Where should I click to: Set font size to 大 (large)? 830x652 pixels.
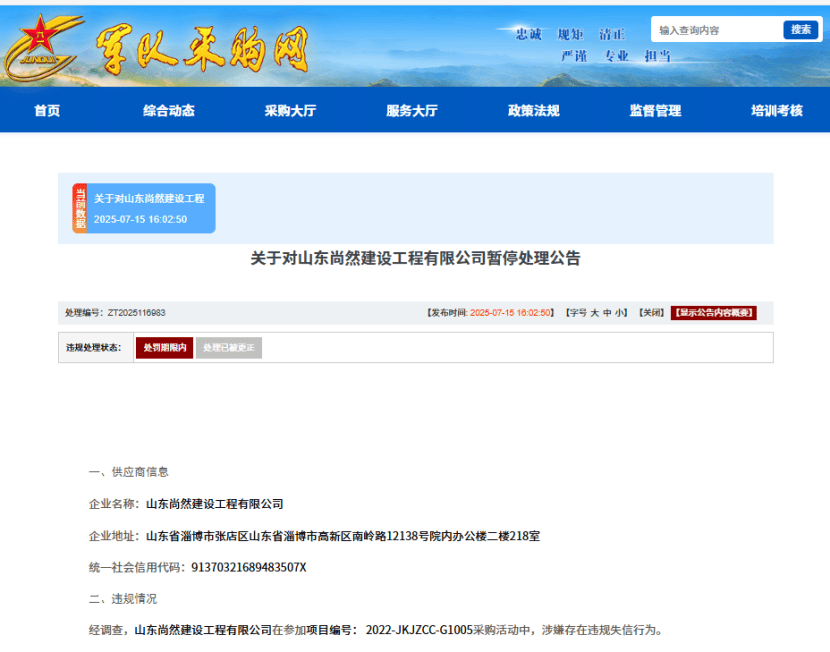point(594,313)
